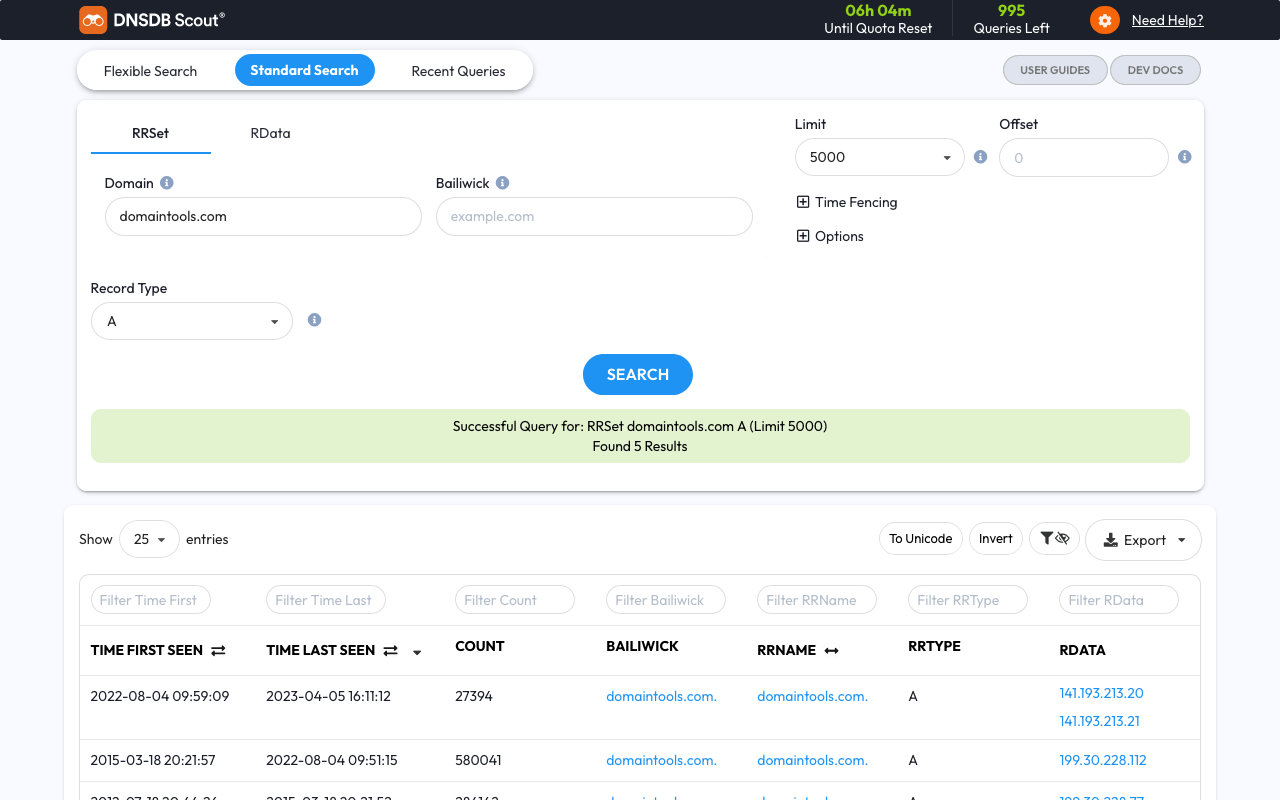Click the info icon beside Record Type
Image resolution: width=1280 pixels, height=800 pixels.
pos(314,320)
